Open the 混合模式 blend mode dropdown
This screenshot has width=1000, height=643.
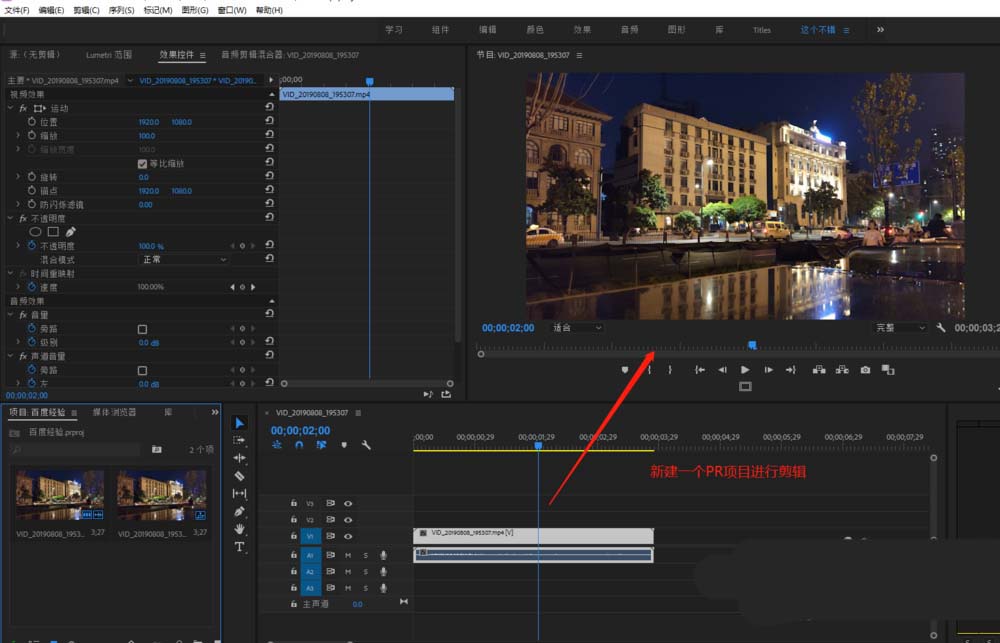coord(184,259)
